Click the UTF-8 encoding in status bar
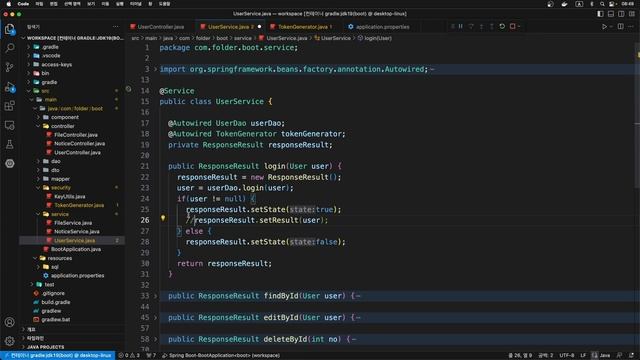Screen dimensions: 640x360 [567, 356]
